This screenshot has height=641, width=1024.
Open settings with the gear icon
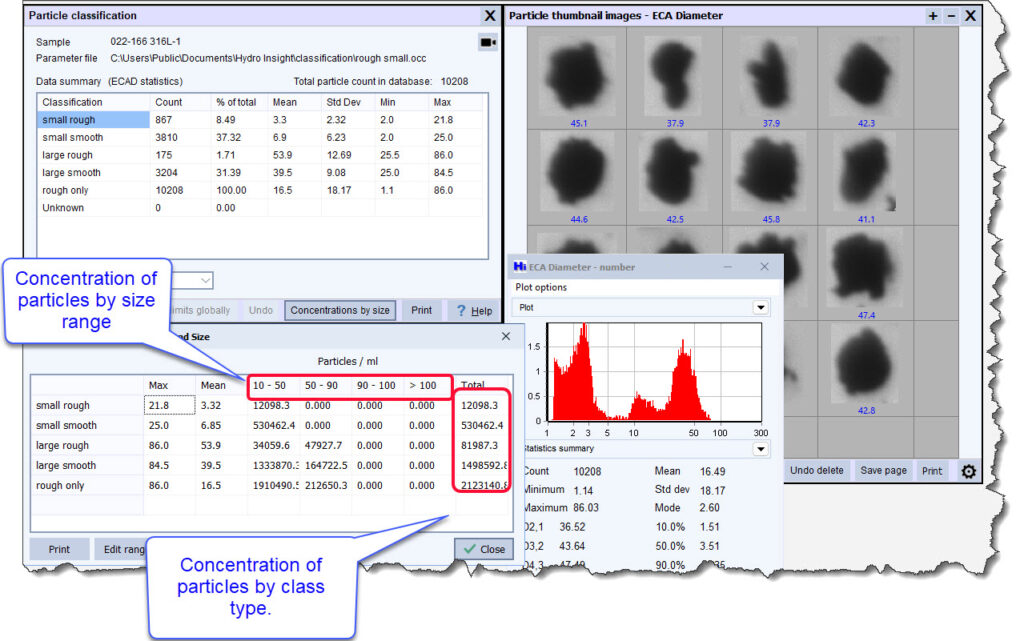[967, 470]
